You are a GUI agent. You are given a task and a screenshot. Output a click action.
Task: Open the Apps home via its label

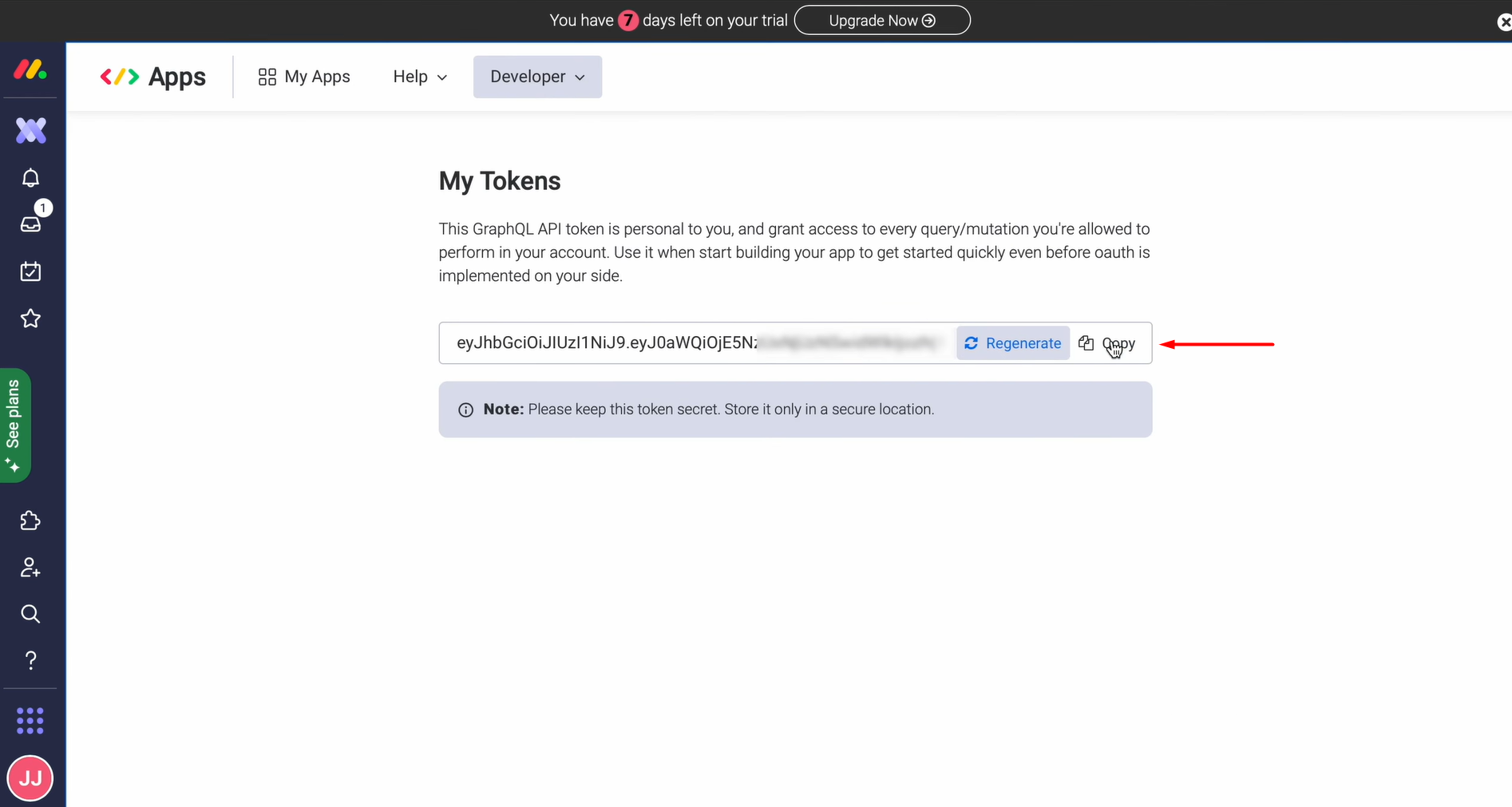point(176,77)
